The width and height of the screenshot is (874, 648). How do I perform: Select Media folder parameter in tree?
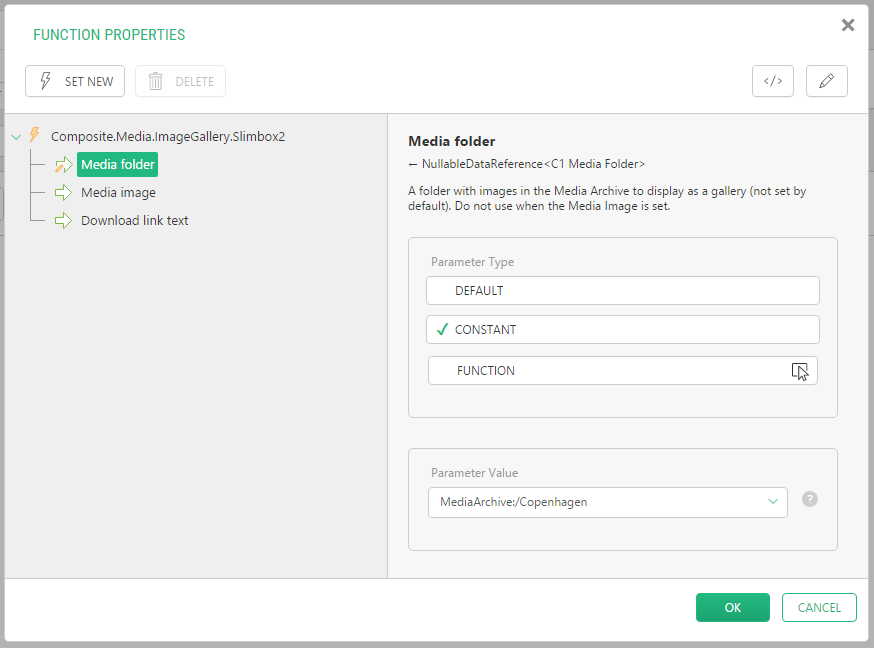click(118, 165)
